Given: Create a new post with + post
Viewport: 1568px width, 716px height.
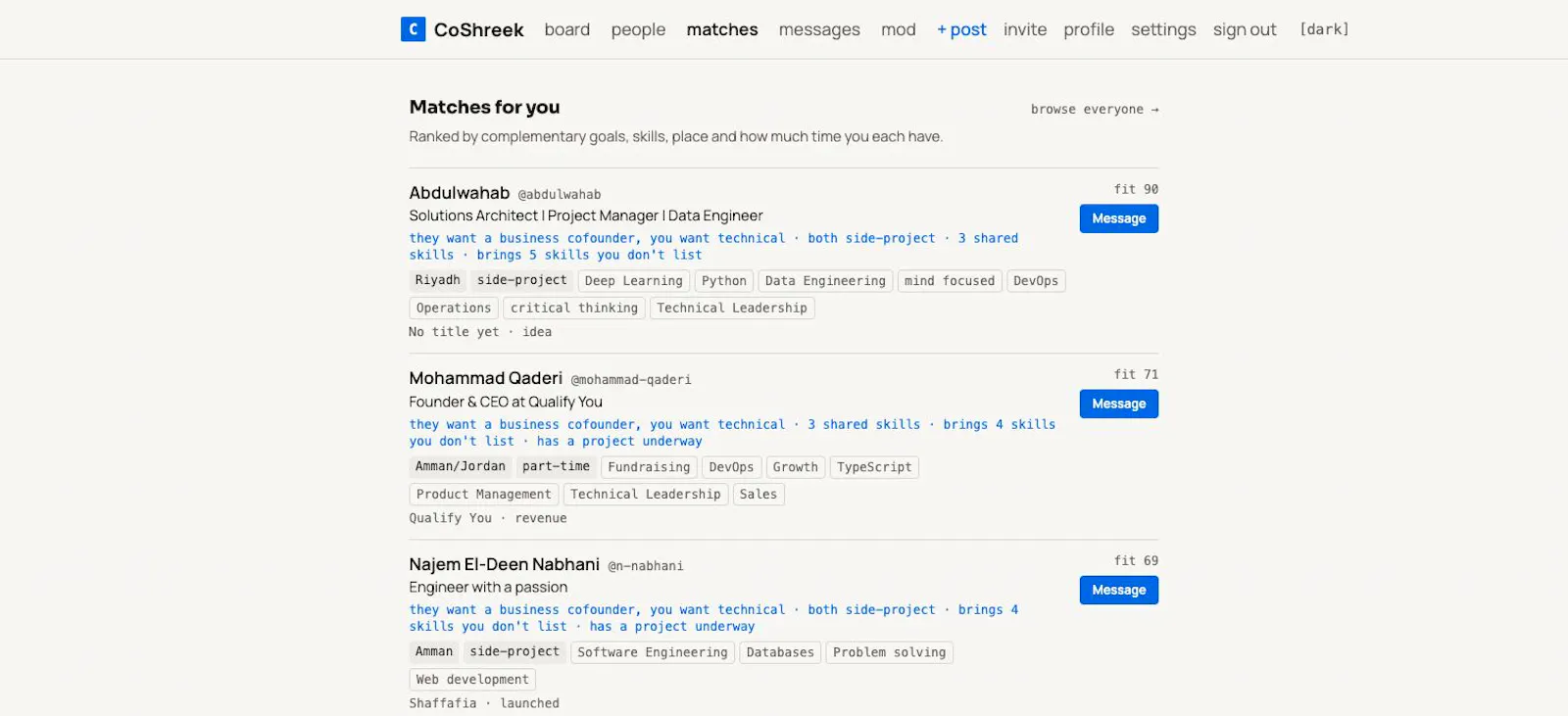Looking at the screenshot, I should (961, 29).
